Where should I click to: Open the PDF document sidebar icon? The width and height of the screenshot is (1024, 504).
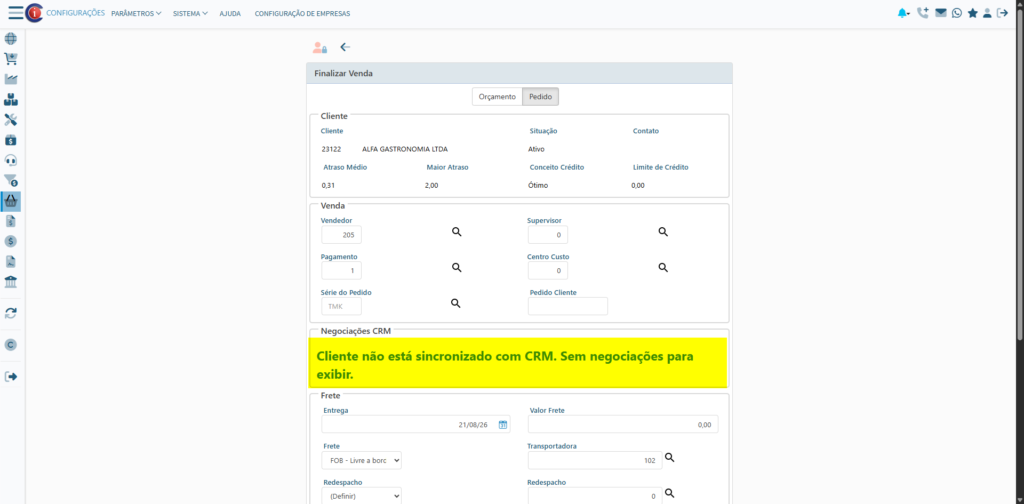11,262
